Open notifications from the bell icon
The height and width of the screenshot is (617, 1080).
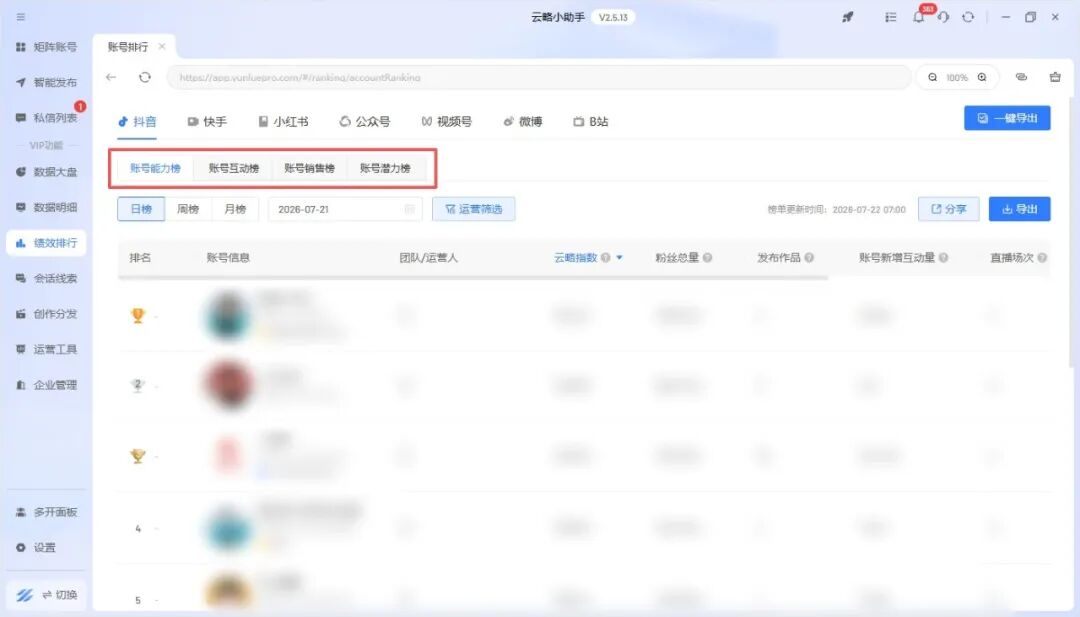[x=918, y=17]
